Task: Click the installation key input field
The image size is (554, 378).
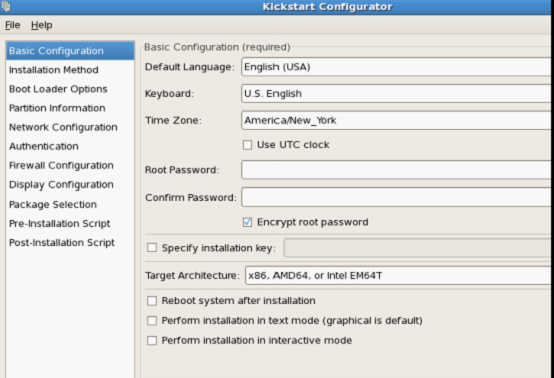Action: pos(418,248)
